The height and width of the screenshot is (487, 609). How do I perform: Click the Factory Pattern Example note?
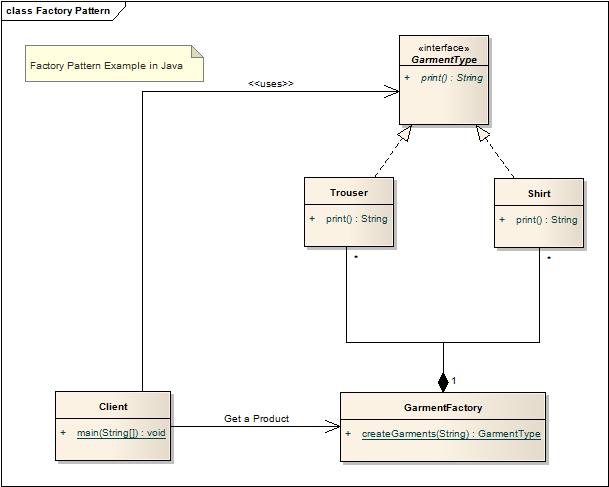[114, 63]
